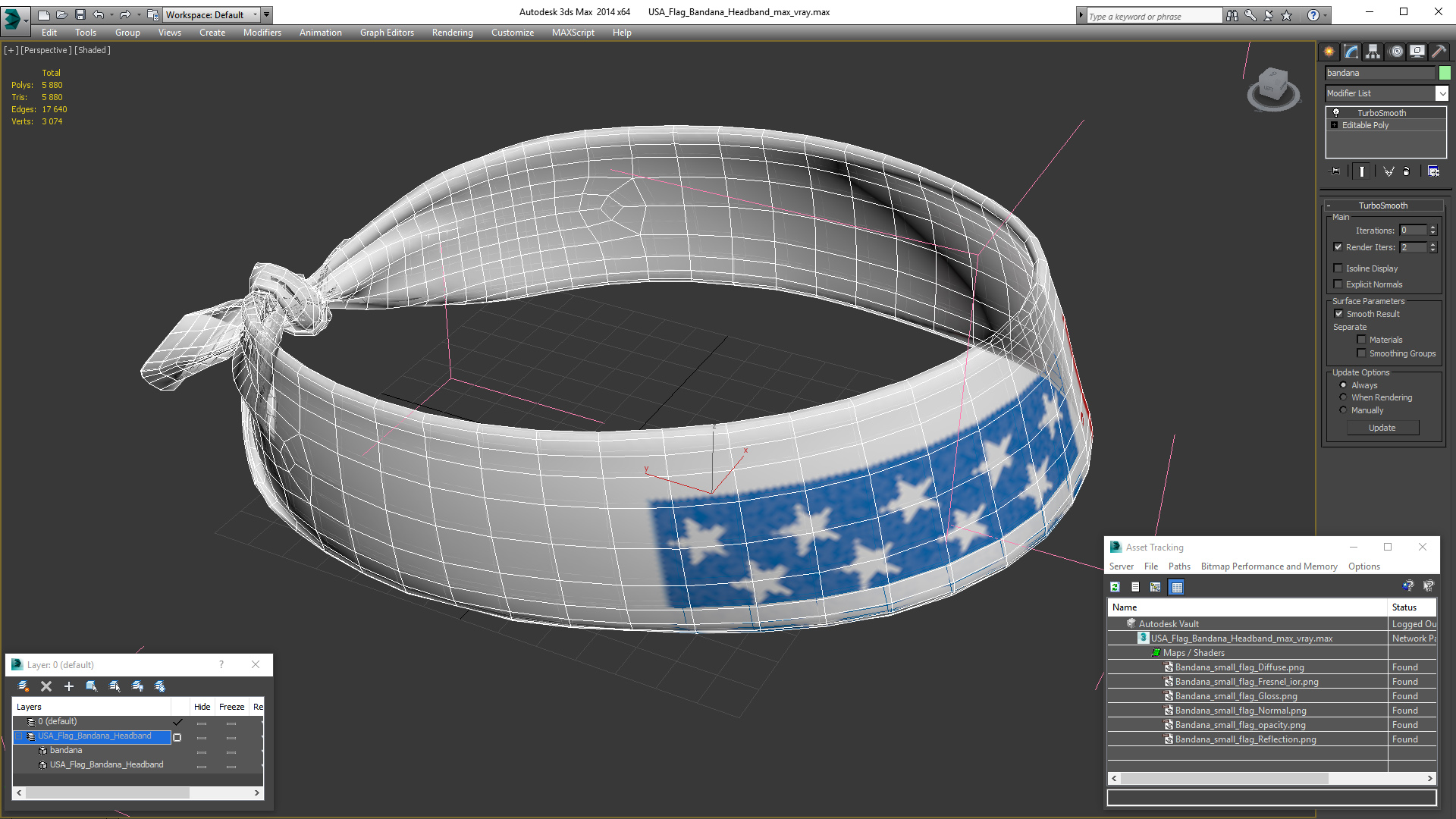The width and height of the screenshot is (1456, 819).
Task: Increase Render Iters spinner arrow
Action: pyautogui.click(x=1432, y=244)
